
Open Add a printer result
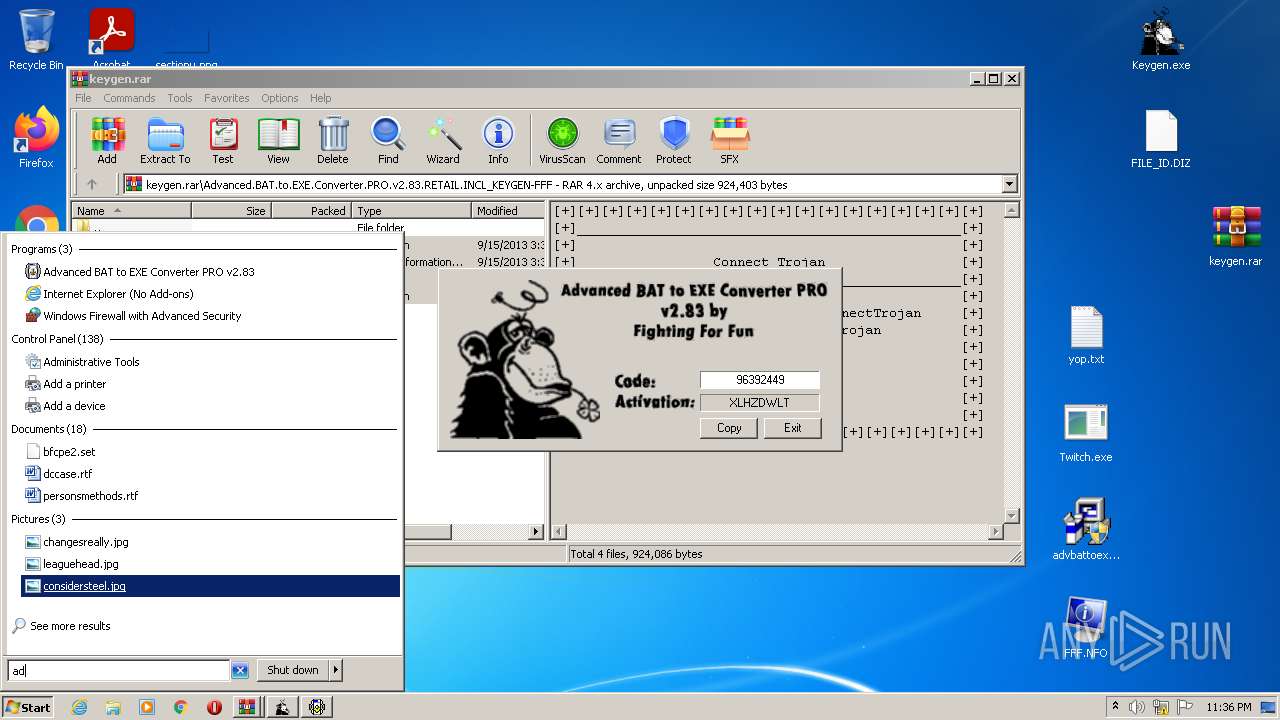74,384
